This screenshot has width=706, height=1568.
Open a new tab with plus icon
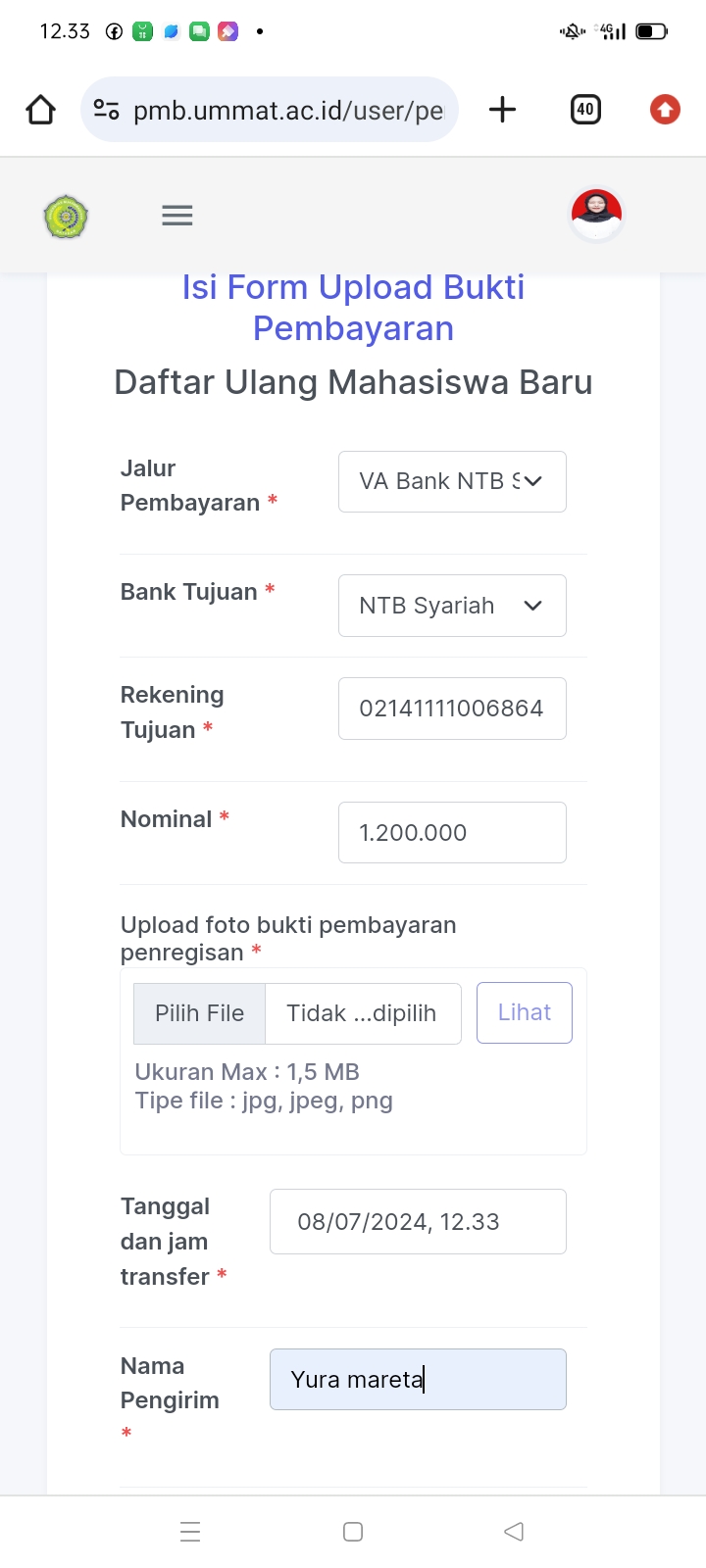(x=502, y=110)
